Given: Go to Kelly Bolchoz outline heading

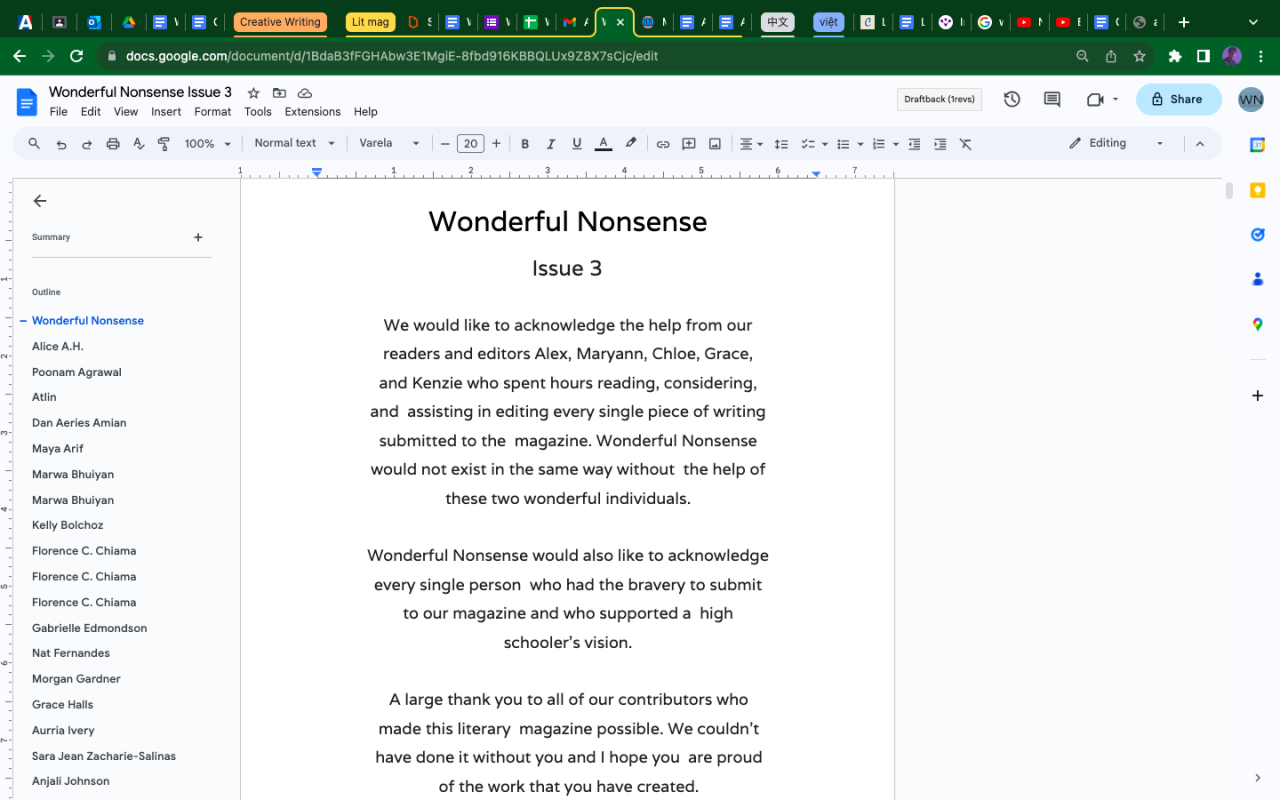Looking at the screenshot, I should 68,525.
